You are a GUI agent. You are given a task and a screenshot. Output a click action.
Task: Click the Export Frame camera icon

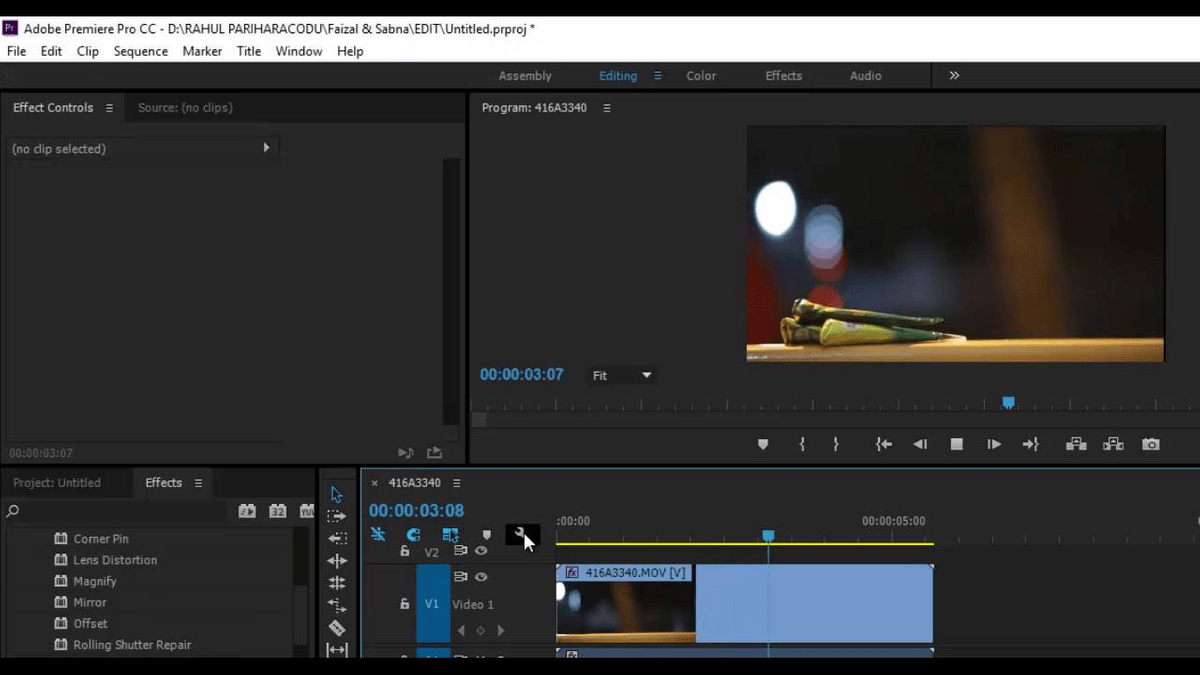pyautogui.click(x=1150, y=444)
